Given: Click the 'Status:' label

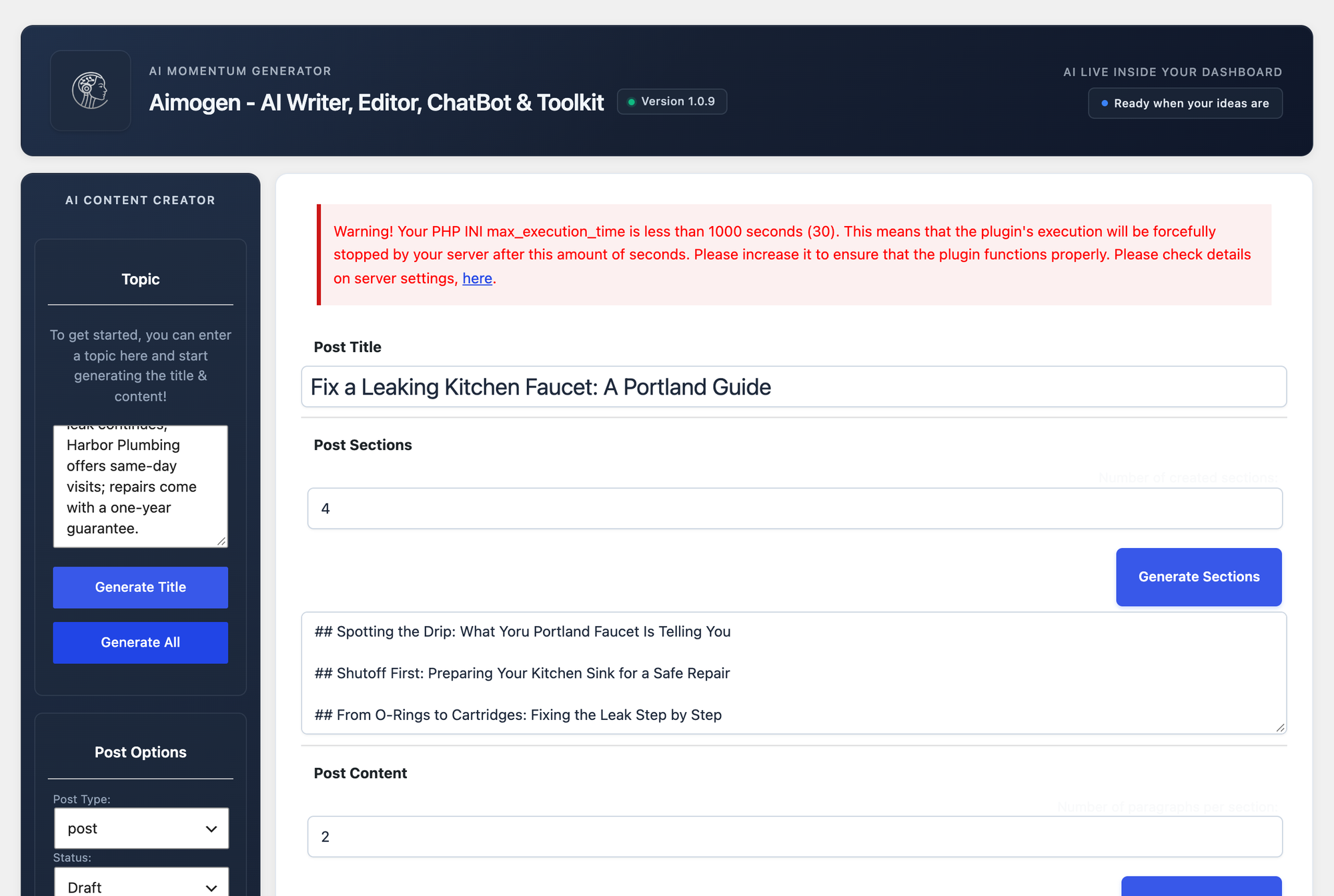Looking at the screenshot, I should click(72, 857).
